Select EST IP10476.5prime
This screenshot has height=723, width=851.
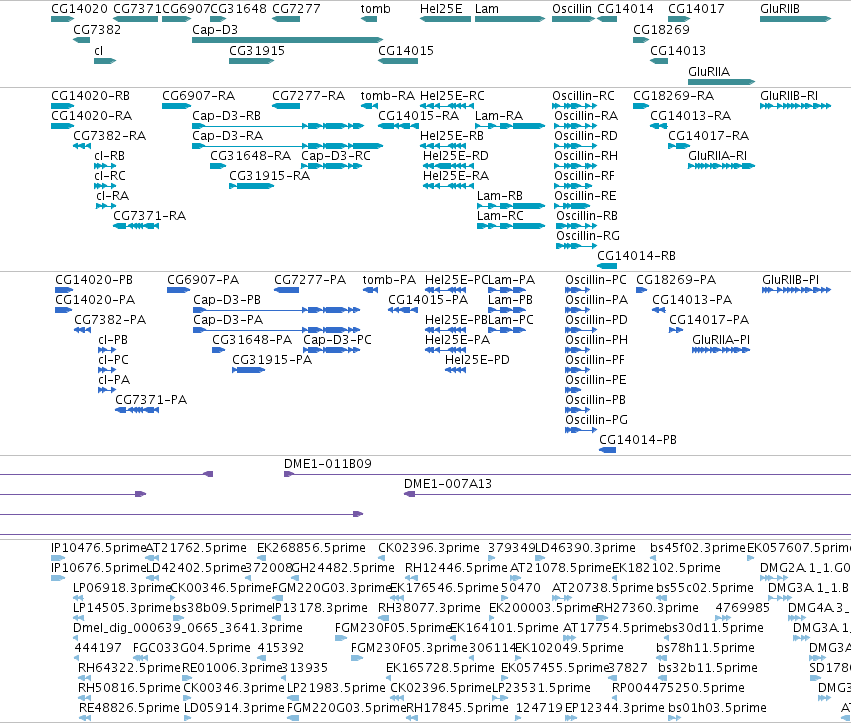pyautogui.click(x=58, y=558)
